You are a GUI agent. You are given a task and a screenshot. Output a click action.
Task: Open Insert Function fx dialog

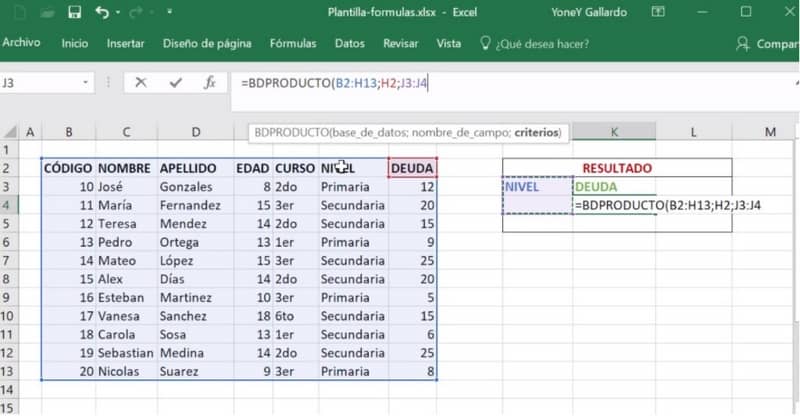point(209,83)
